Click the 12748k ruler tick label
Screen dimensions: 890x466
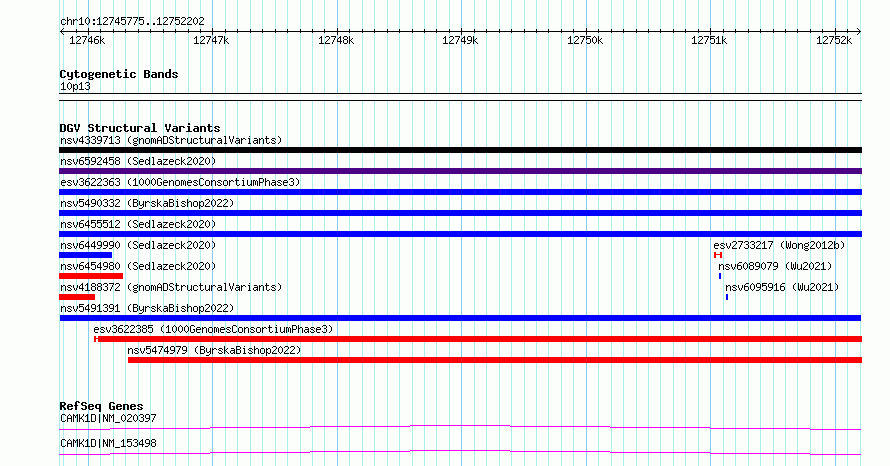336,40
